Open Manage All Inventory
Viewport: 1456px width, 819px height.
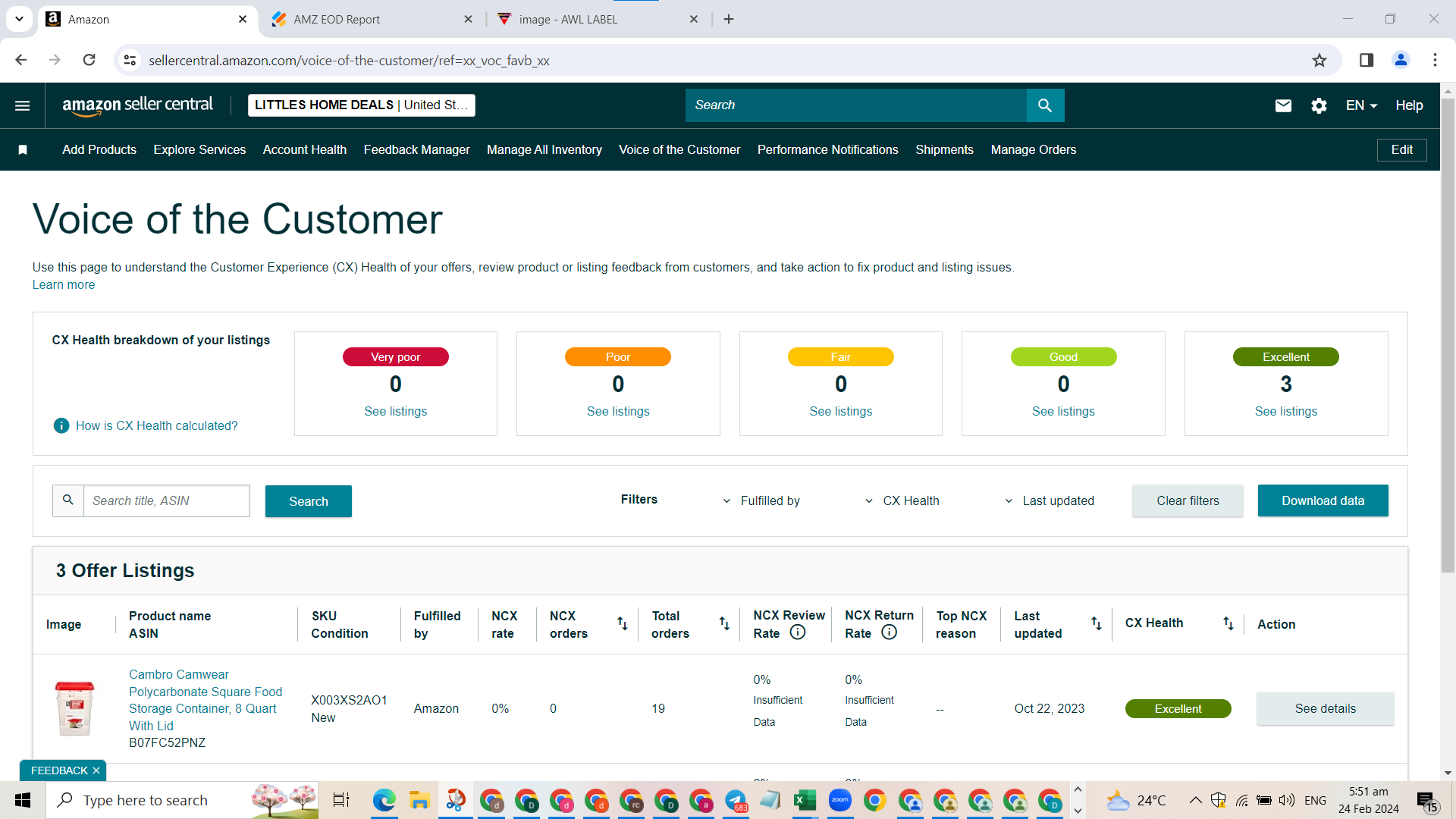544,150
